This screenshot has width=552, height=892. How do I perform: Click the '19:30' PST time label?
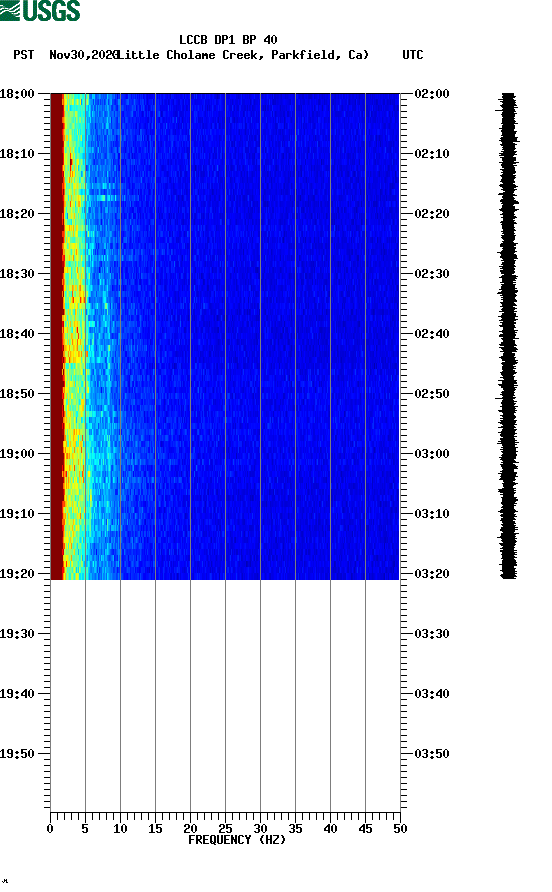coord(17,634)
